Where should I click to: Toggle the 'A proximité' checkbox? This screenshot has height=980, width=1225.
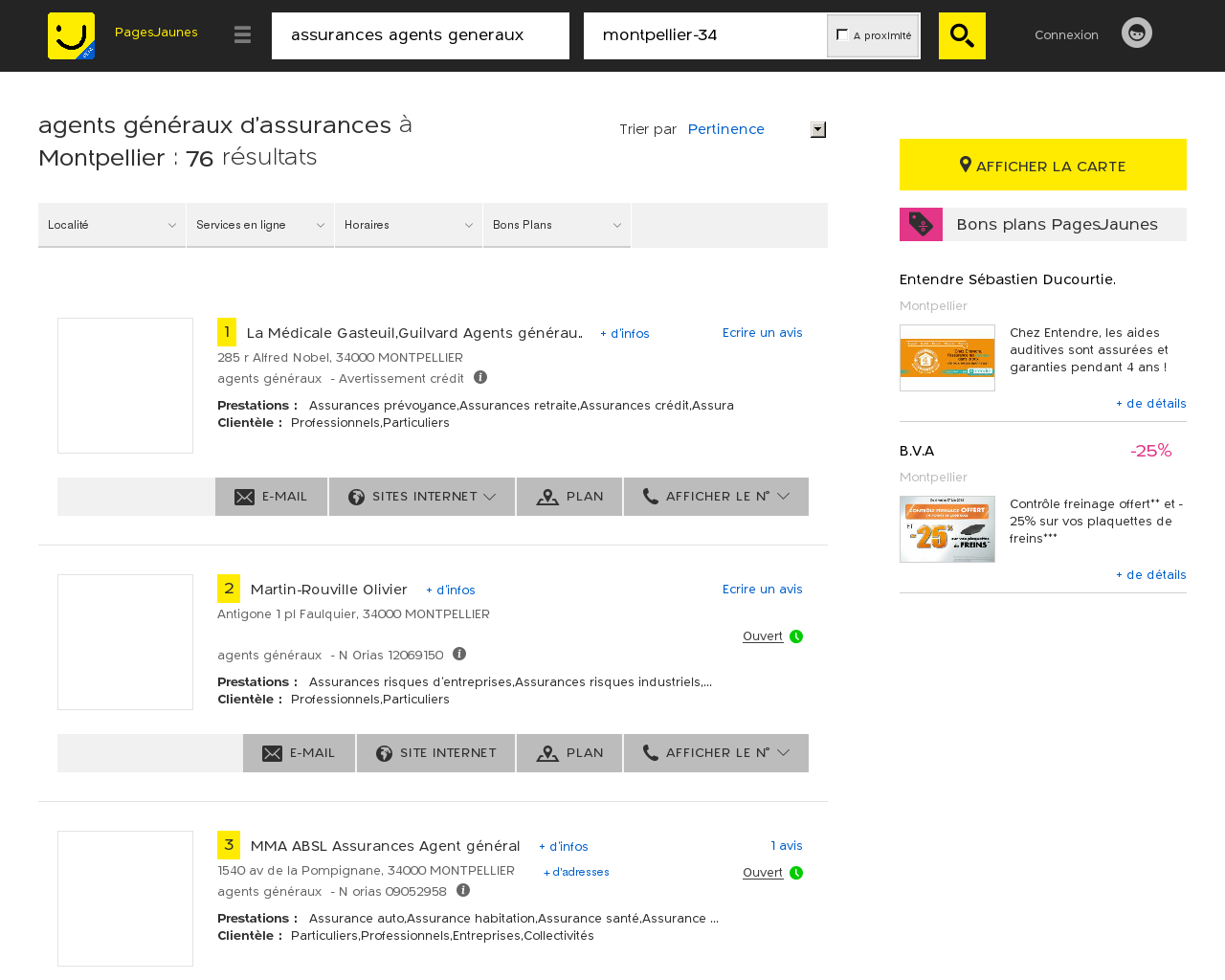point(842,34)
